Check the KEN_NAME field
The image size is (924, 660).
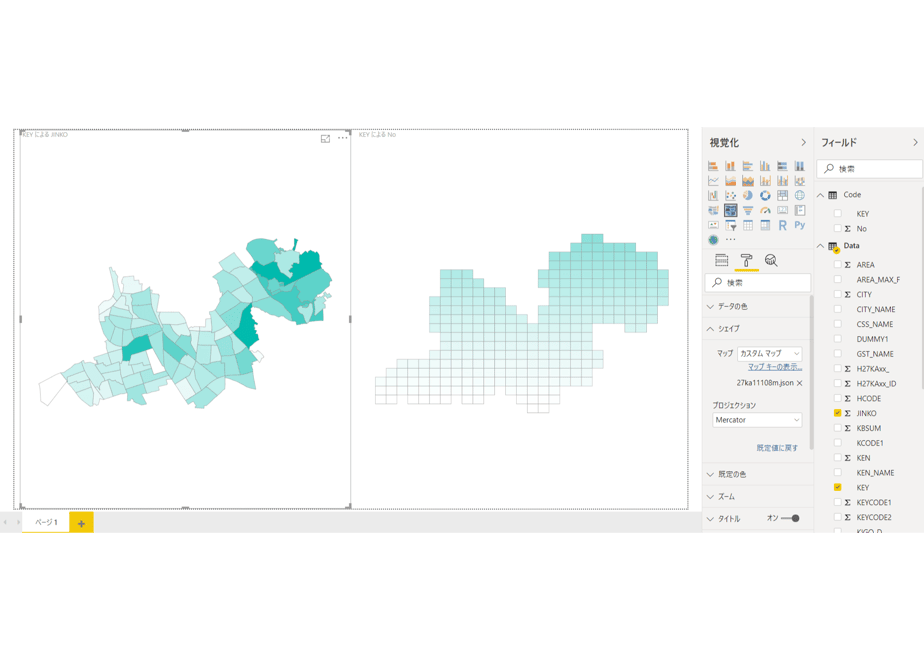click(x=837, y=473)
